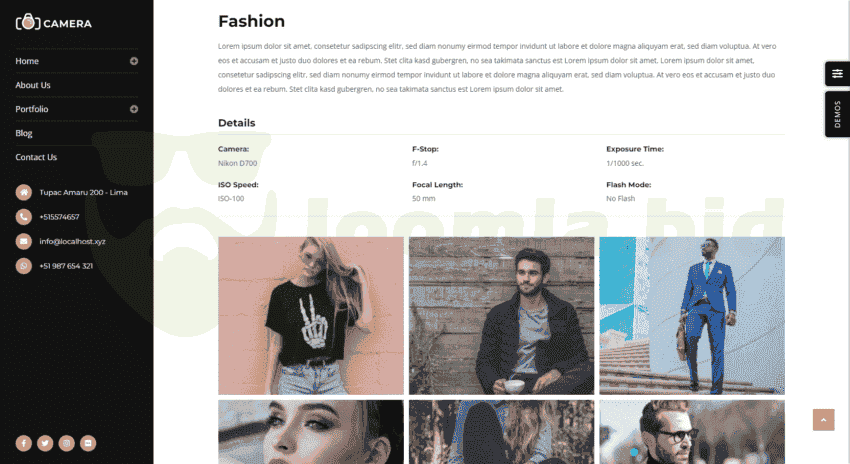Viewport: 850px width, 464px height.
Task: Click the back to top button
Action: click(x=823, y=420)
